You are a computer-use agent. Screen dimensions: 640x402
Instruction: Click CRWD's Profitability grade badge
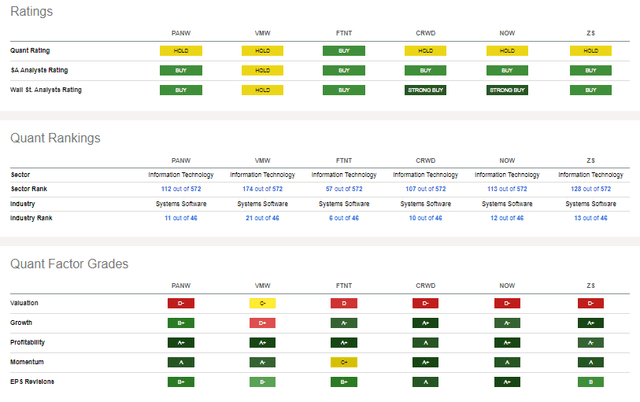(425, 342)
